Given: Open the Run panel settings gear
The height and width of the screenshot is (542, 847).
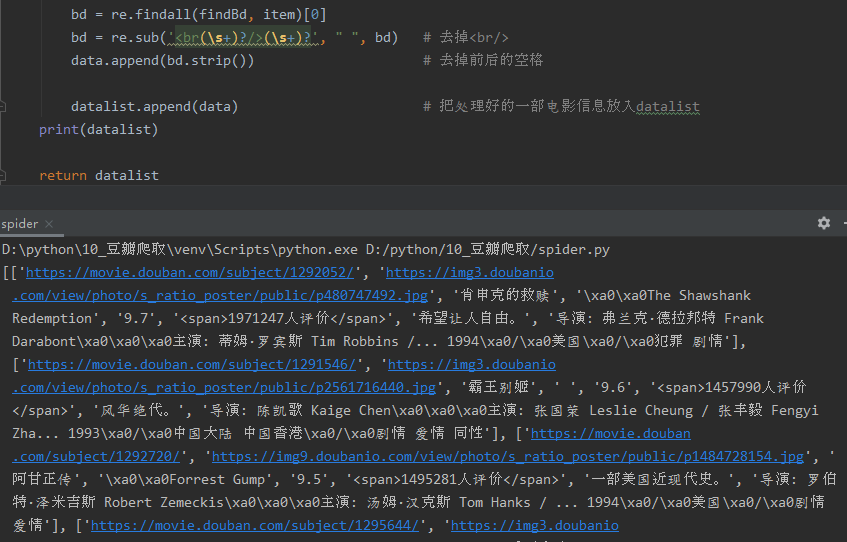Looking at the screenshot, I should (x=824, y=223).
